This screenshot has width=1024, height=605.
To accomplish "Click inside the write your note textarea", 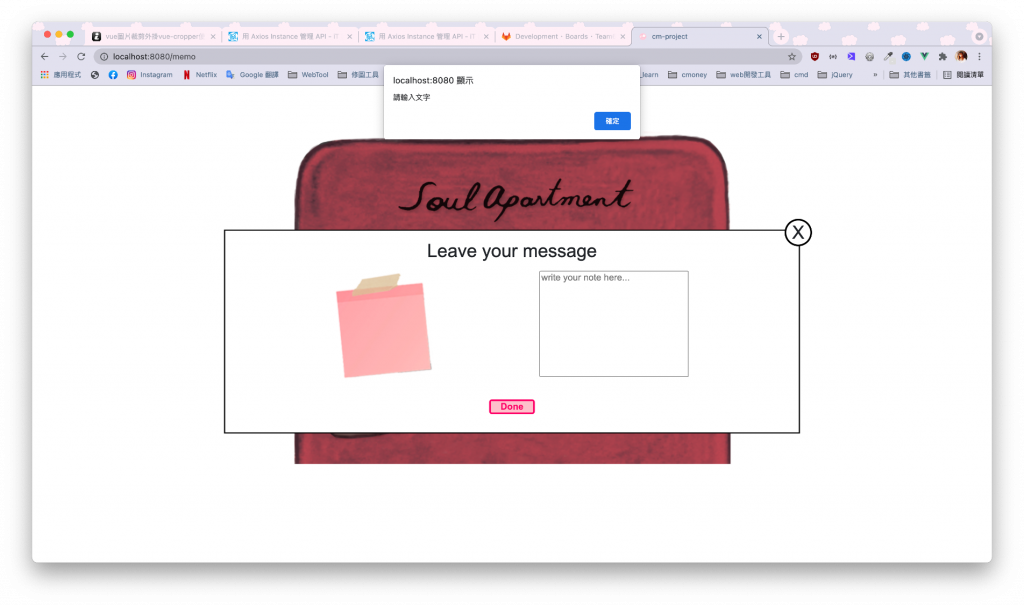I will point(613,323).
